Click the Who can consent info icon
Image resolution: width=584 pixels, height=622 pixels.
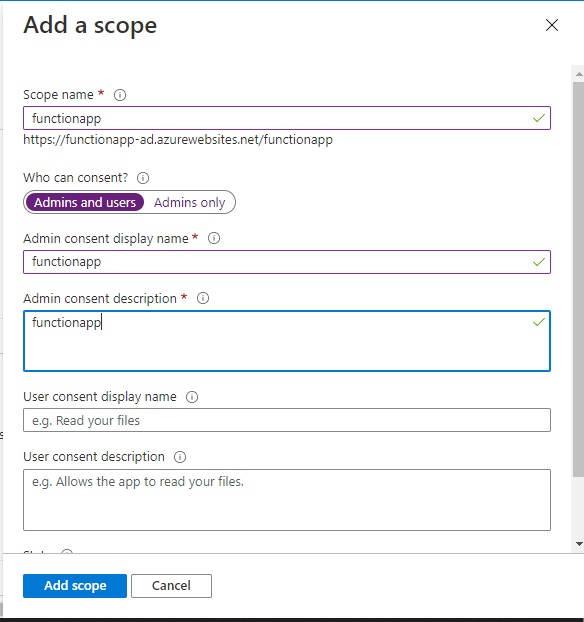tap(143, 178)
